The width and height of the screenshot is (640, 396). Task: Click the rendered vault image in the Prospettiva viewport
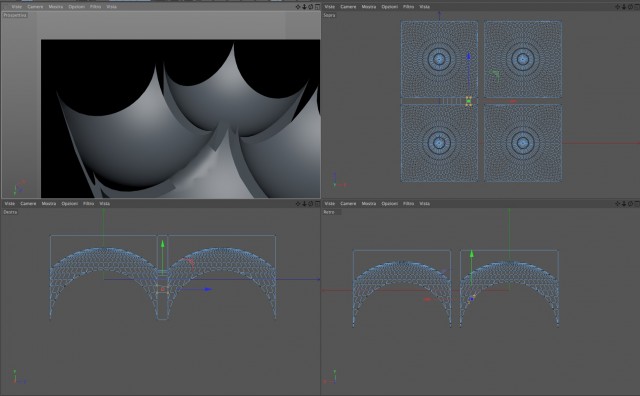click(x=180, y=119)
